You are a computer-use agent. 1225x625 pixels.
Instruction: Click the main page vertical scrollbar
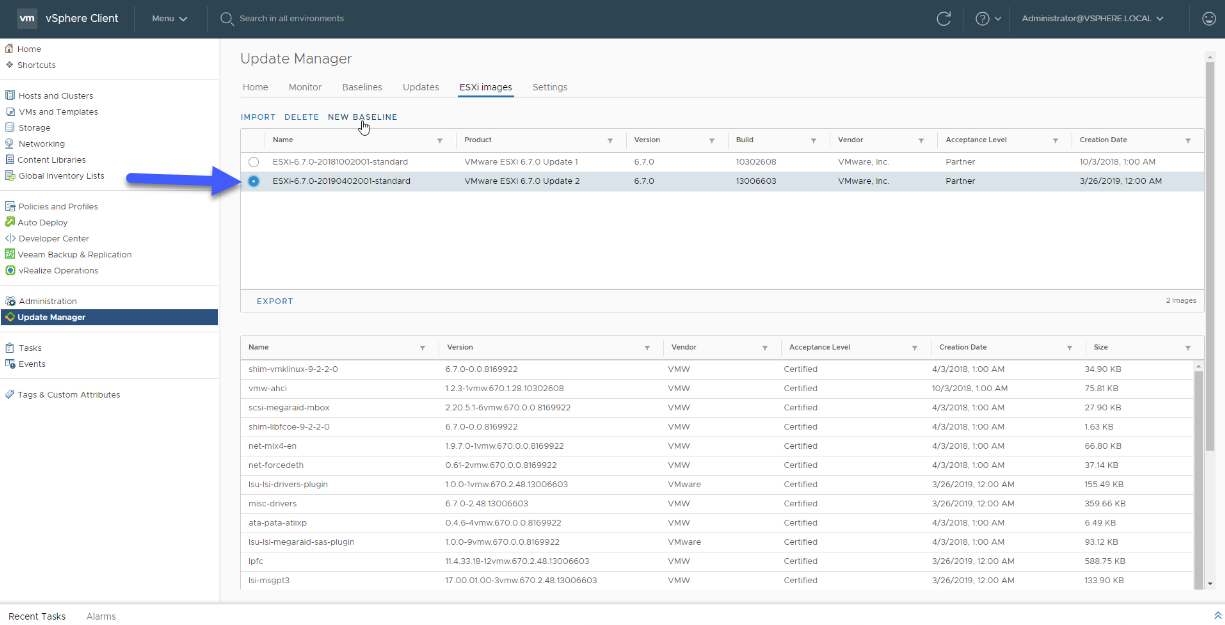tap(1209, 255)
